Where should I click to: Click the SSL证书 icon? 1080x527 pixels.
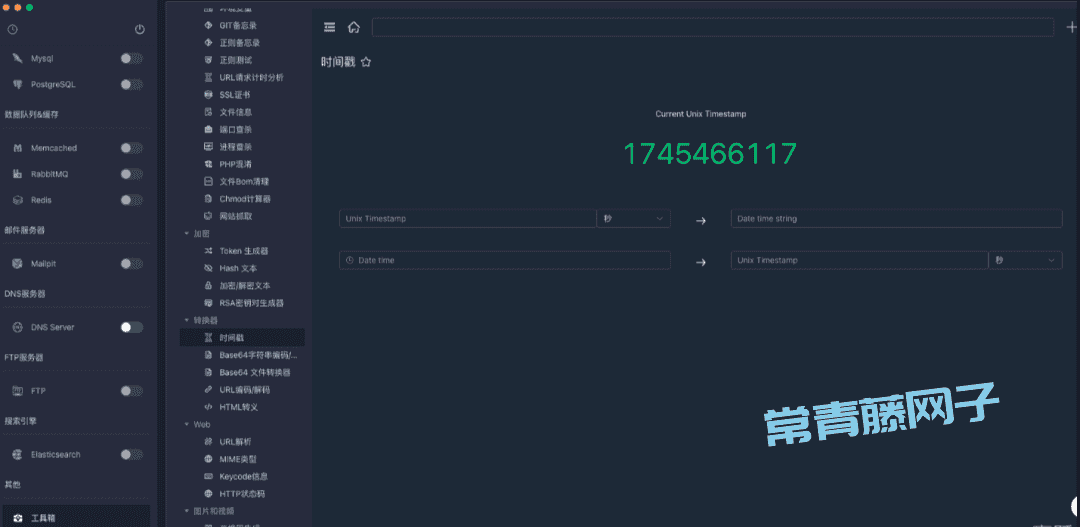coord(208,94)
